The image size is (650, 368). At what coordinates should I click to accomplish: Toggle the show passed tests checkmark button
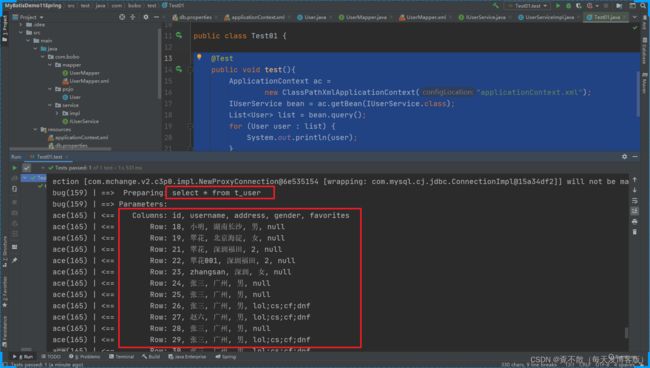click(27, 168)
